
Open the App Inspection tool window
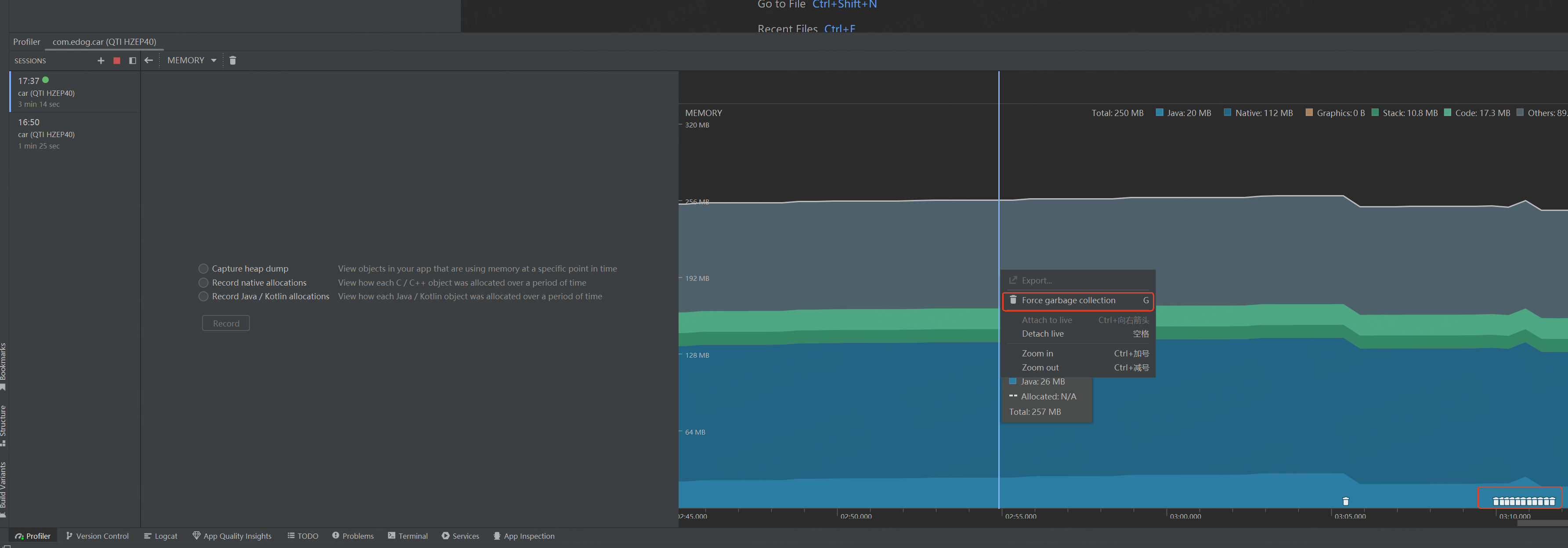click(524, 536)
